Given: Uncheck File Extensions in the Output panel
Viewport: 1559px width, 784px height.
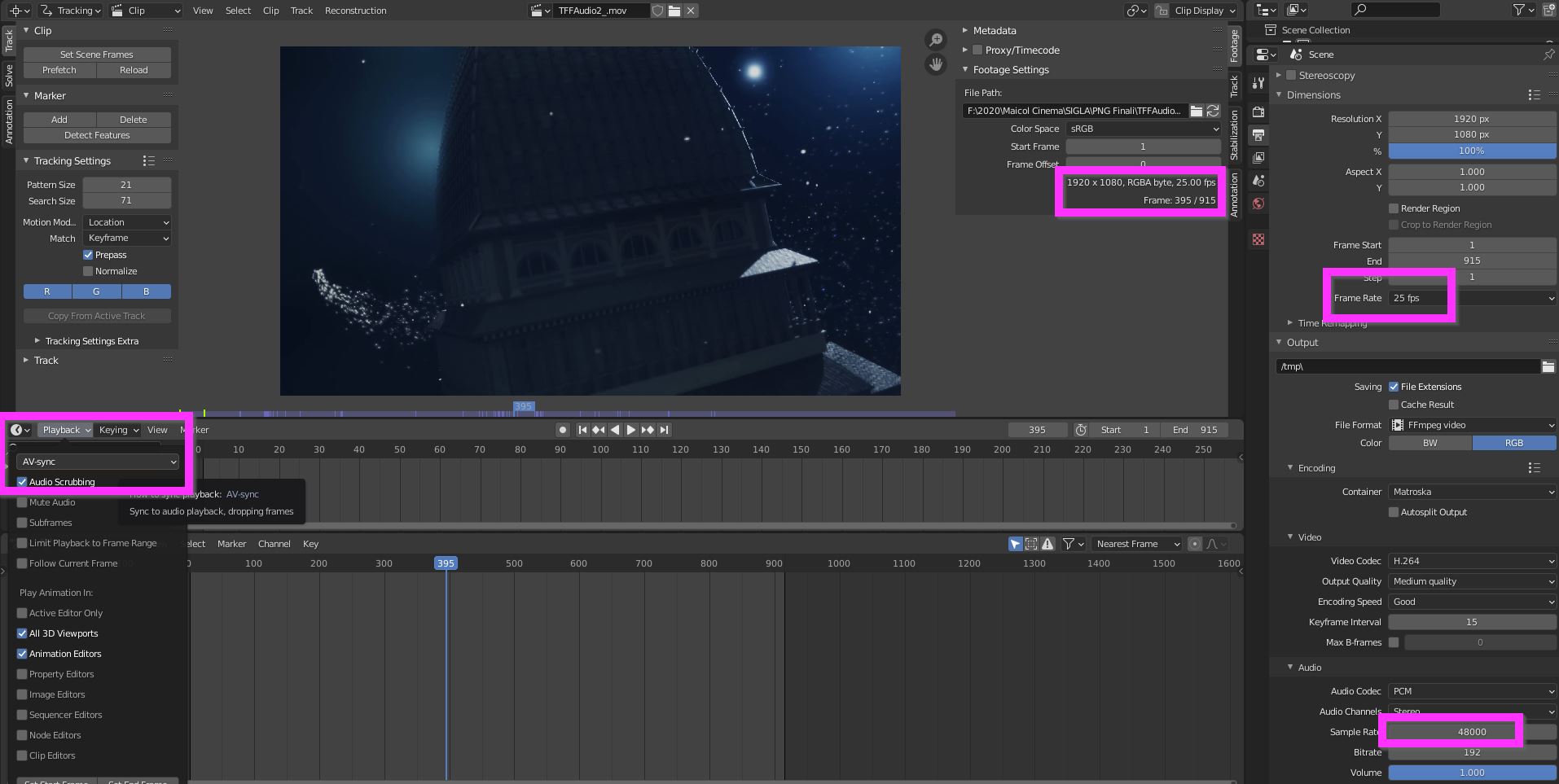Looking at the screenshot, I should (1394, 387).
